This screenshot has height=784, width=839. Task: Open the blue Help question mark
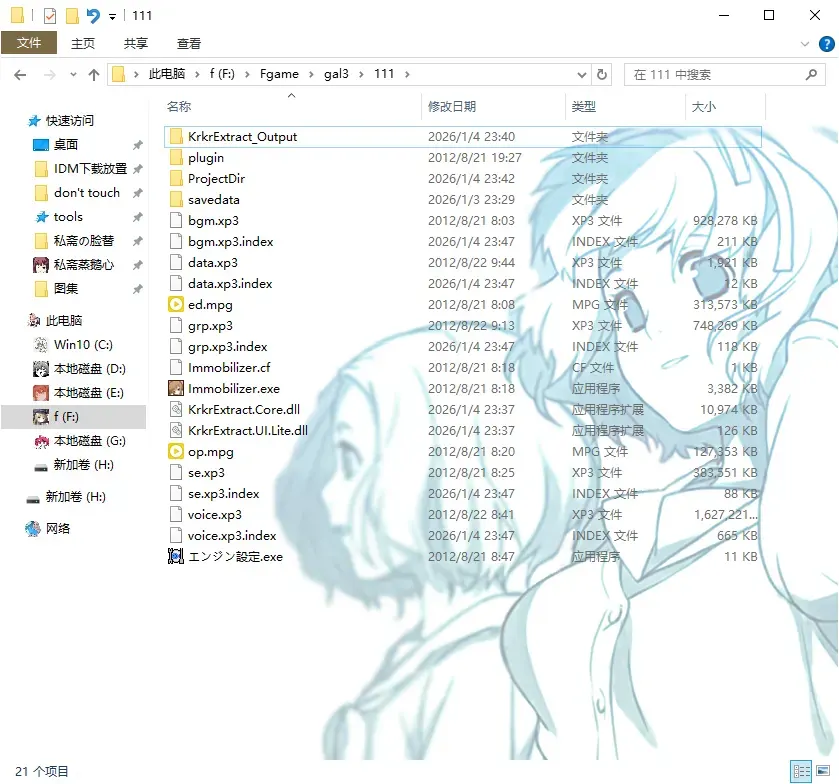point(827,44)
